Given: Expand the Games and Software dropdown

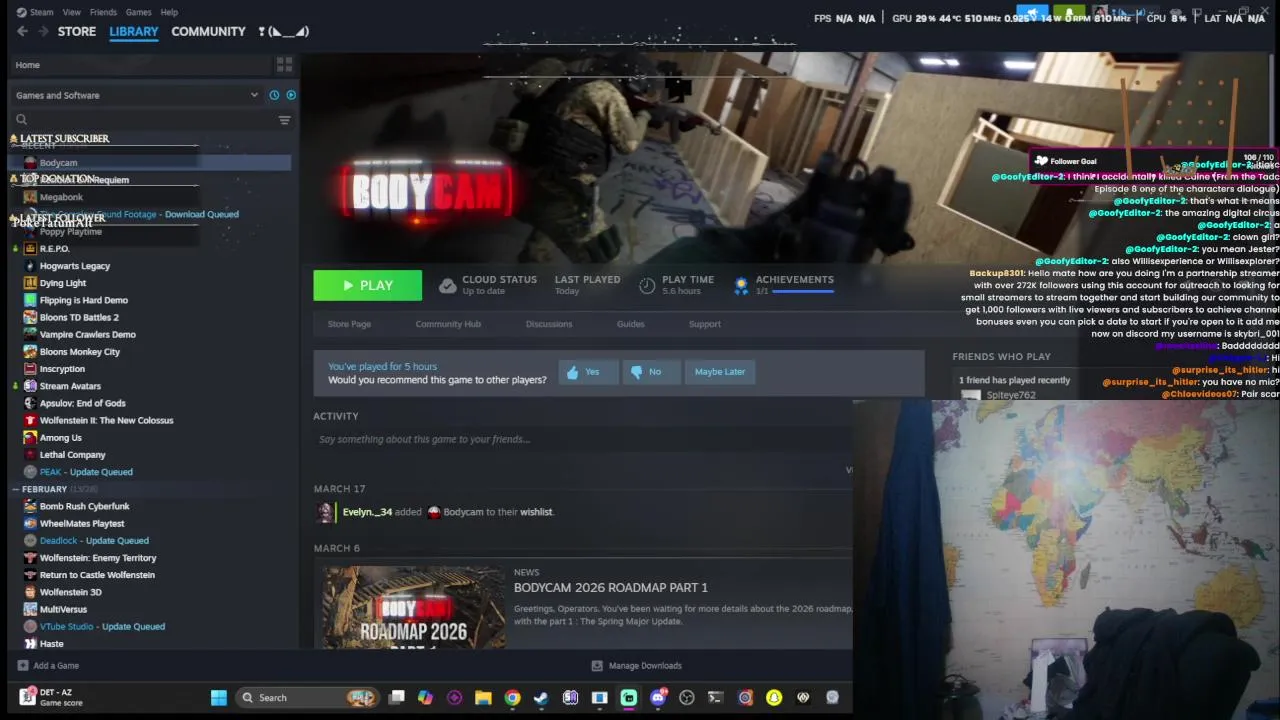Looking at the screenshot, I should point(135,95).
